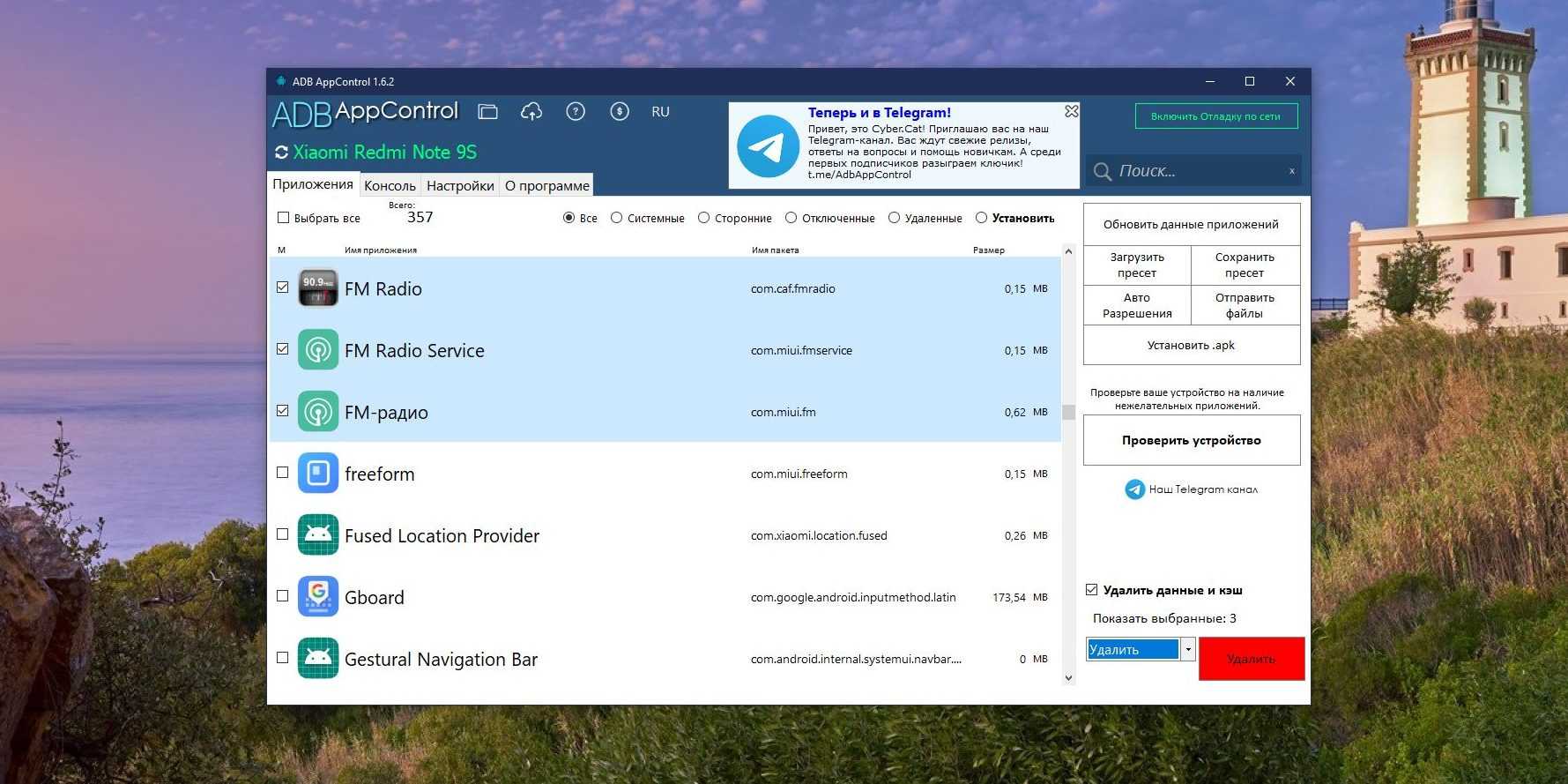The image size is (1568, 784).
Task: Check the freeform app checkbox
Action: click(x=283, y=473)
